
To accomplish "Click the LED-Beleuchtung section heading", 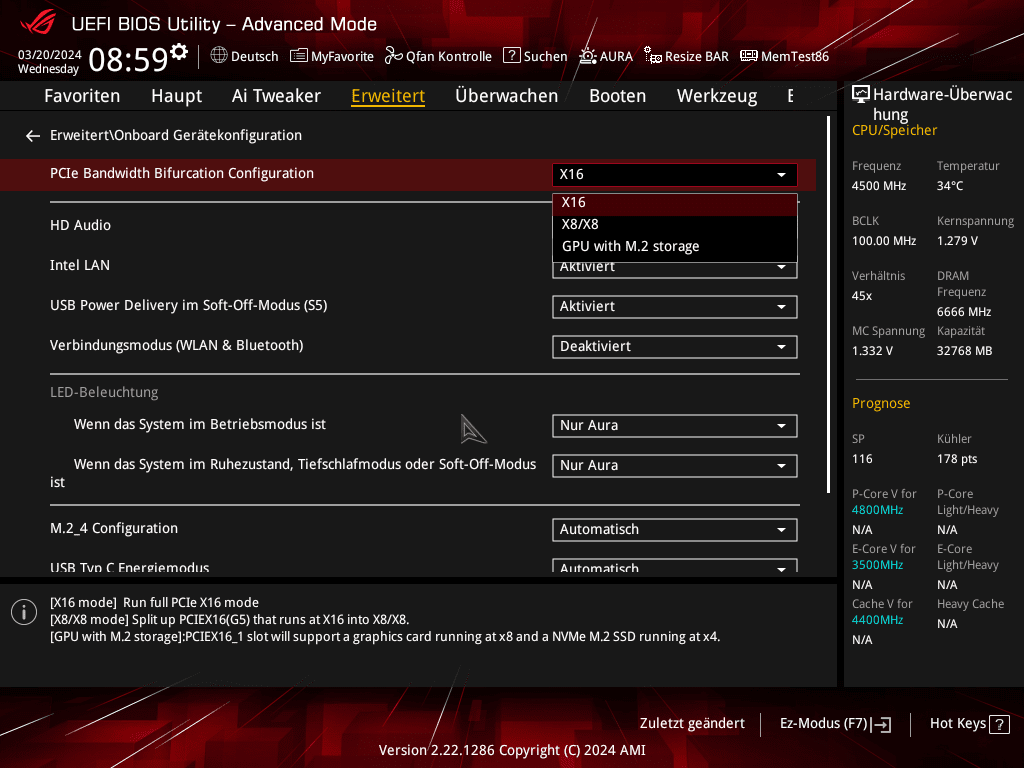I will [x=104, y=392].
